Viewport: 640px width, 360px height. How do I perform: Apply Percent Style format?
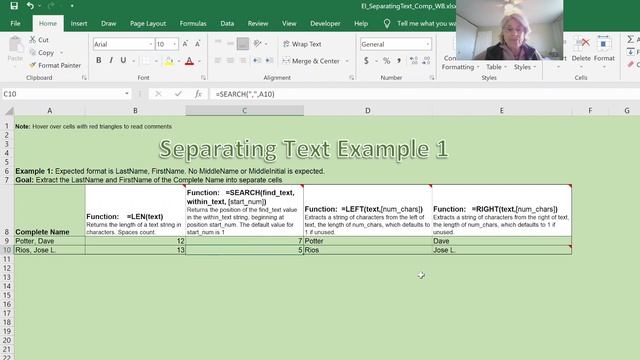(386, 61)
